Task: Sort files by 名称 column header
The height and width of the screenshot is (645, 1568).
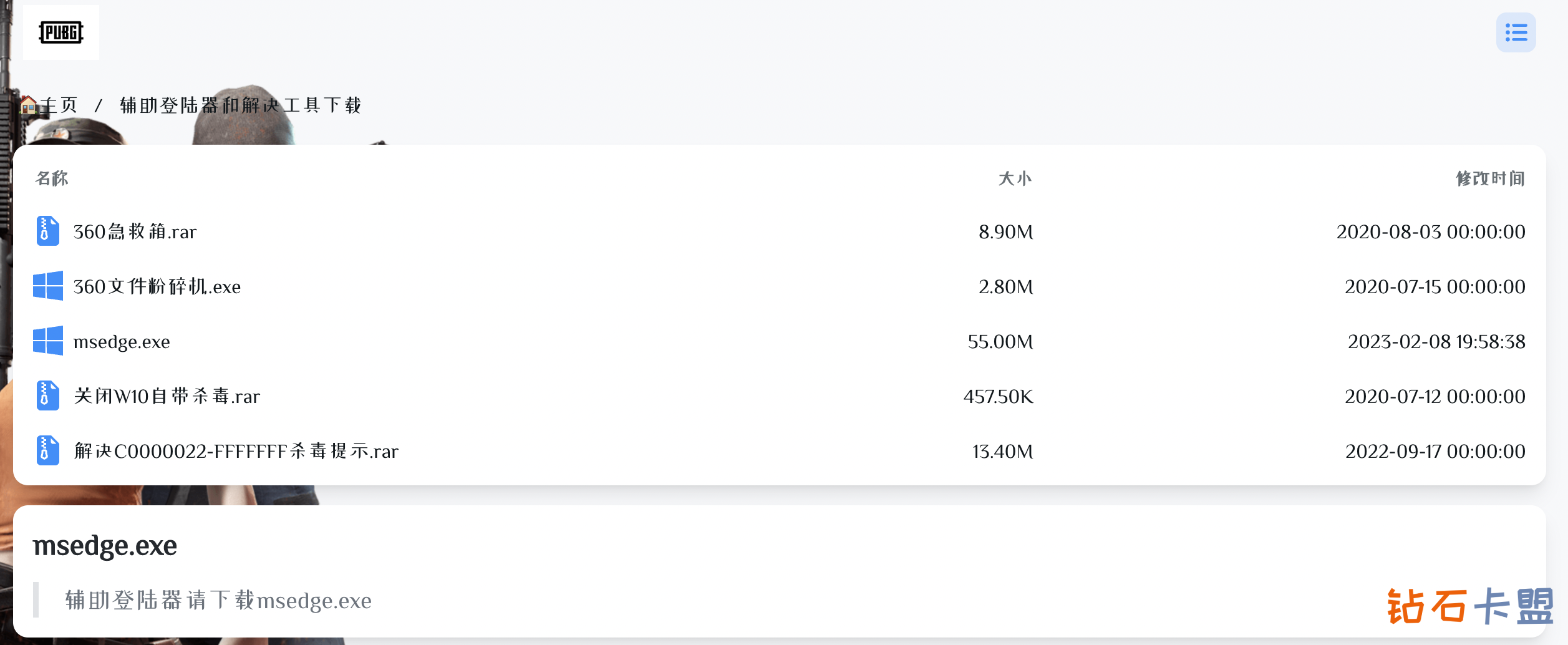Action: [x=52, y=178]
